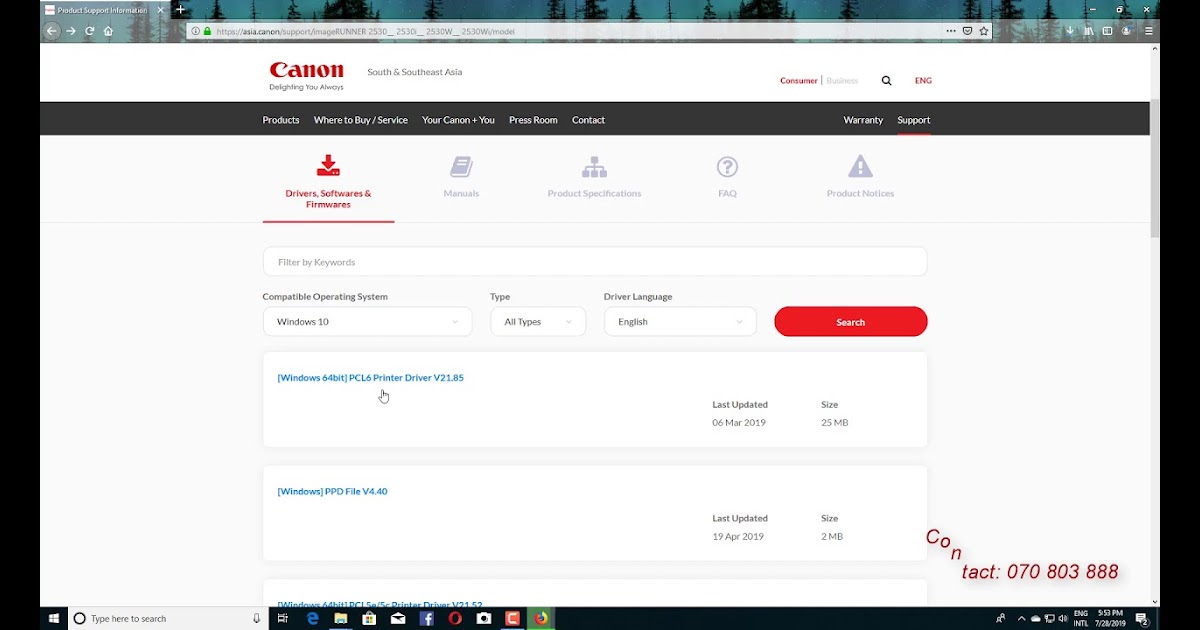The width and height of the screenshot is (1200, 630).
Task: Click 06 Mar 2019 last updated date
Action: [739, 423]
